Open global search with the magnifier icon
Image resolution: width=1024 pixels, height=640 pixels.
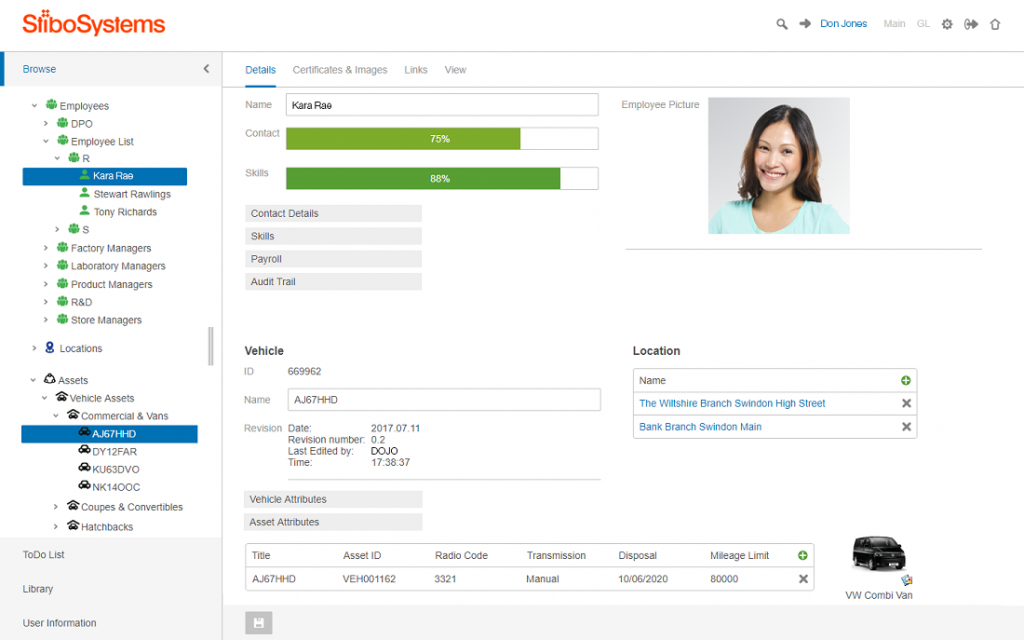(782, 24)
